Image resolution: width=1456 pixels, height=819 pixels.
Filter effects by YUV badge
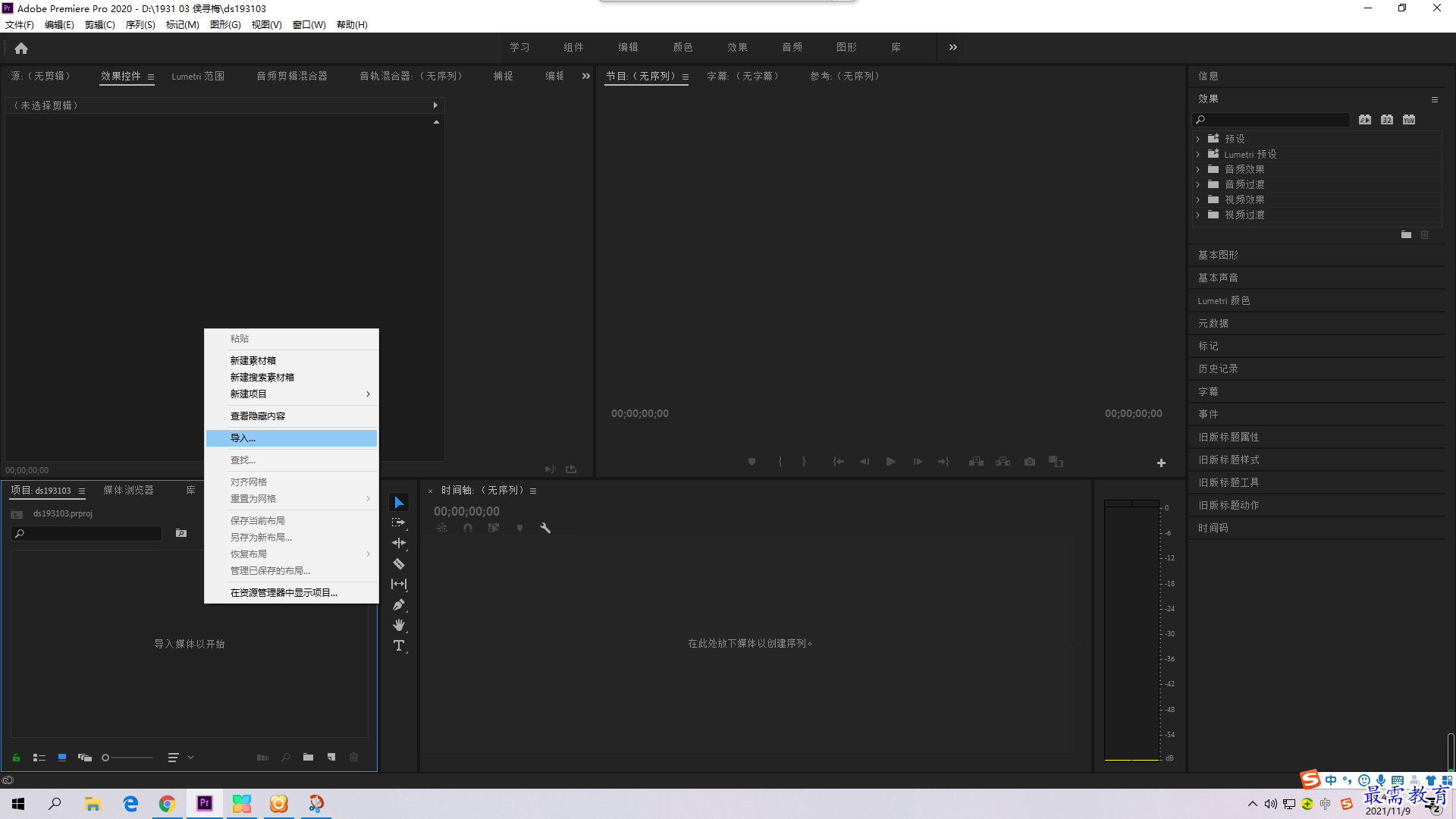(1409, 119)
